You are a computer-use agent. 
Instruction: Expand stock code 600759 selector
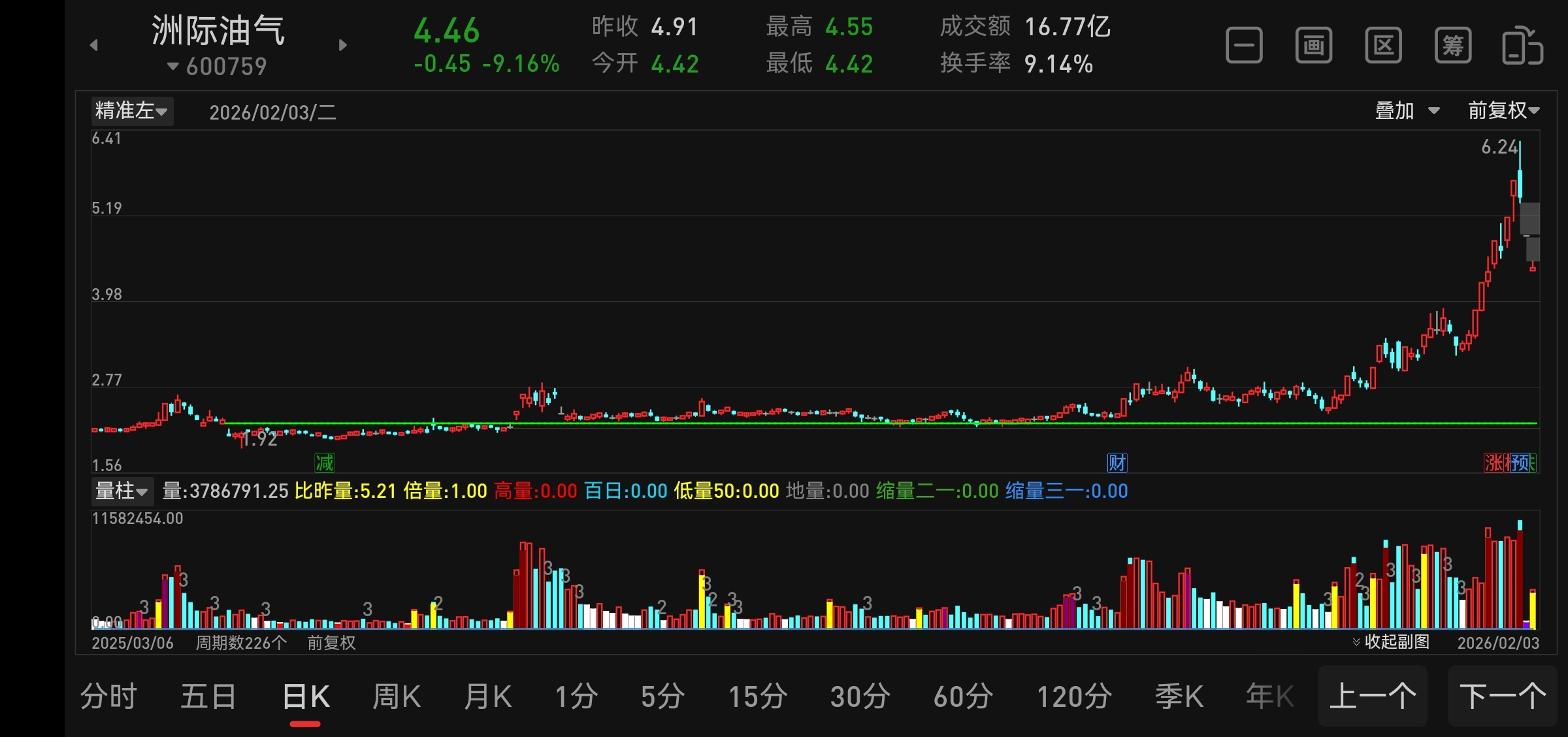[217, 66]
